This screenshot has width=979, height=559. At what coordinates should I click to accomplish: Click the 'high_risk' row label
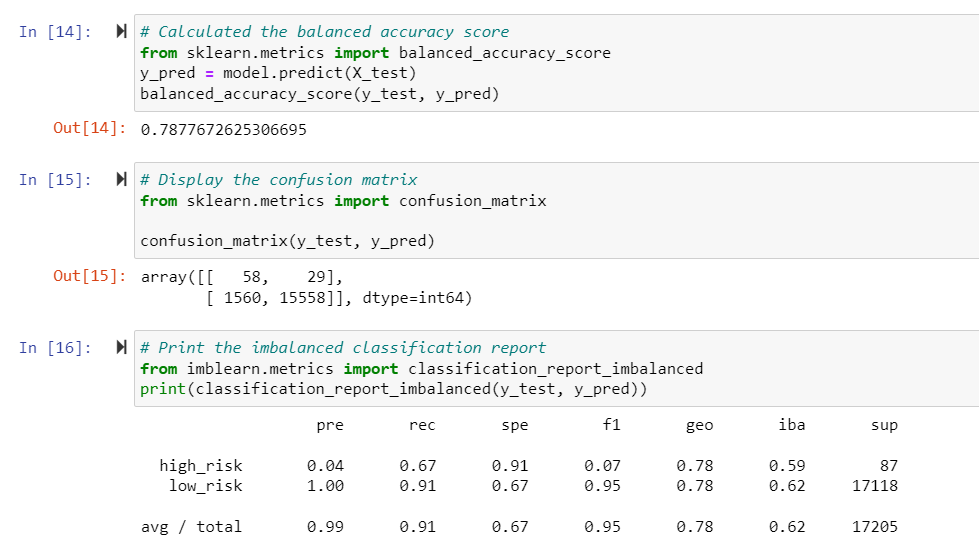[x=200, y=466]
